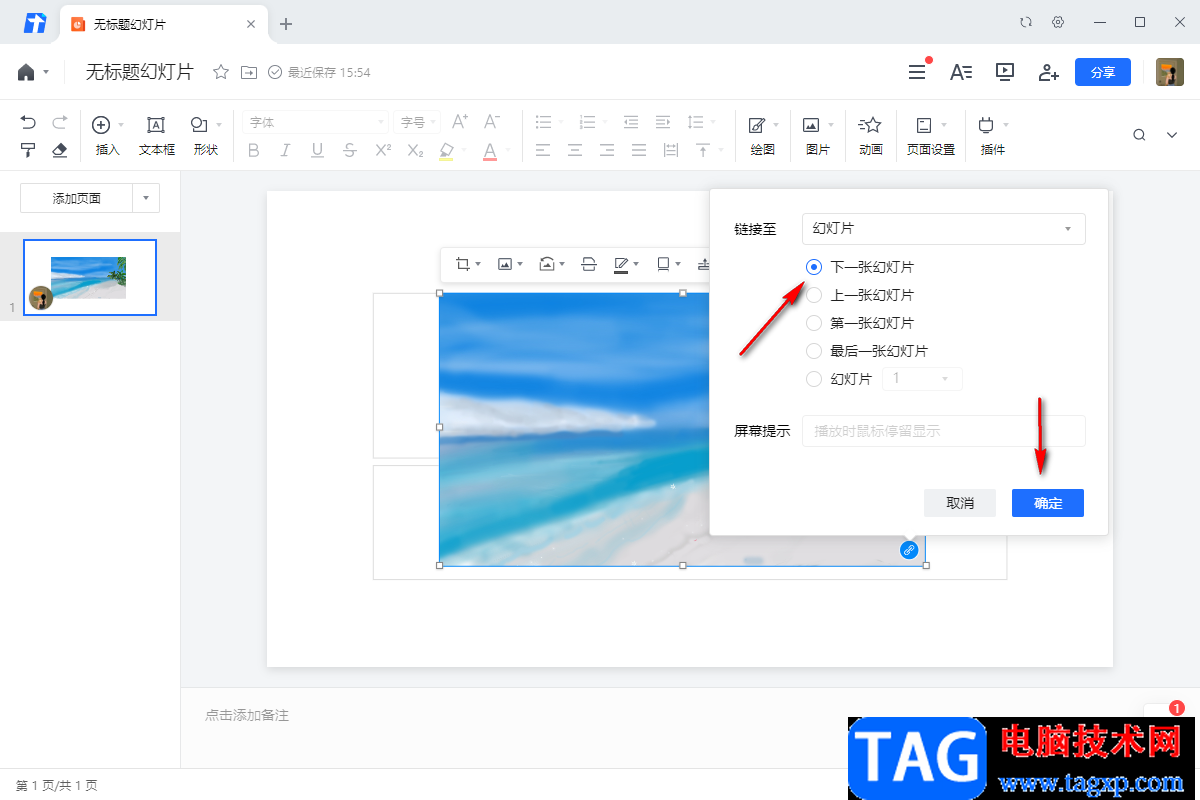Screen dimensions: 1200x800
Task: Click the redo arrow icon
Action: tap(59, 123)
